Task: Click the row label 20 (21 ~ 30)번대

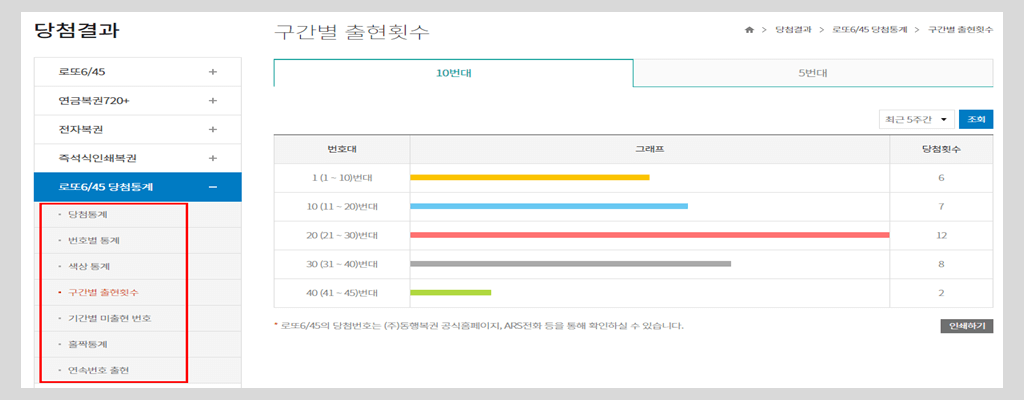Action: [342, 235]
